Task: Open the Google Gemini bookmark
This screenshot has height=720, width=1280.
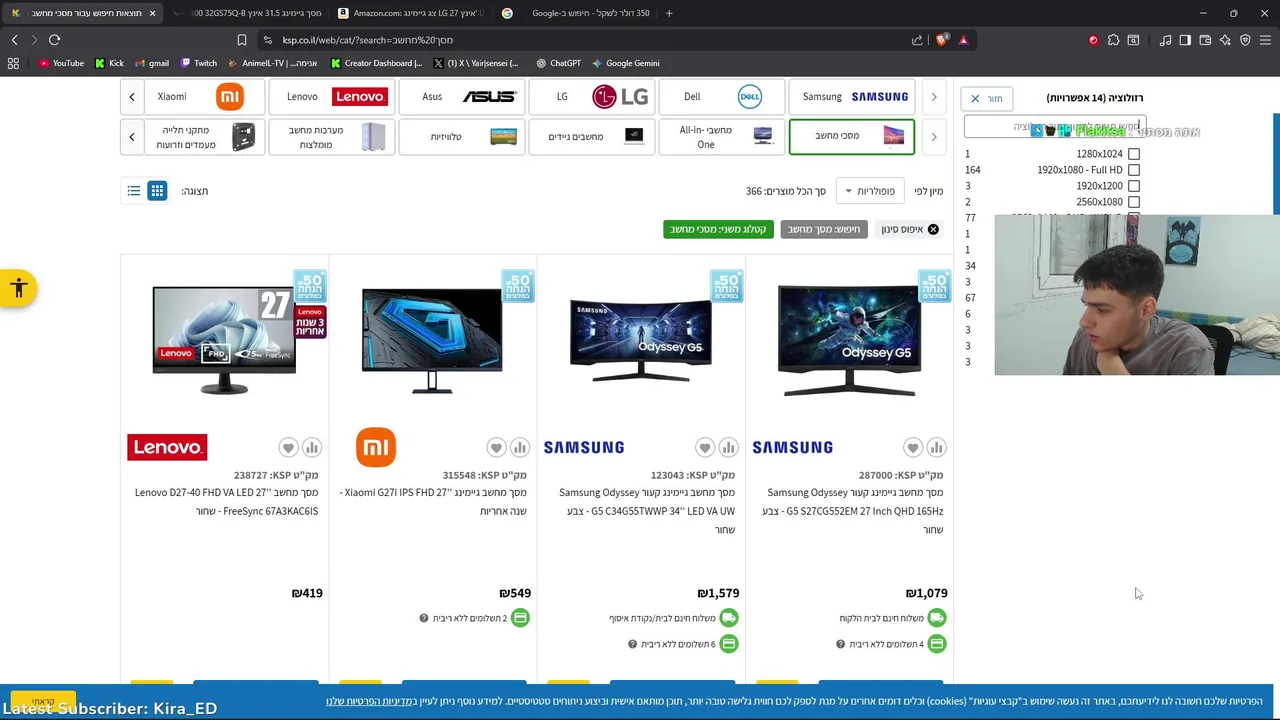Action: point(625,63)
